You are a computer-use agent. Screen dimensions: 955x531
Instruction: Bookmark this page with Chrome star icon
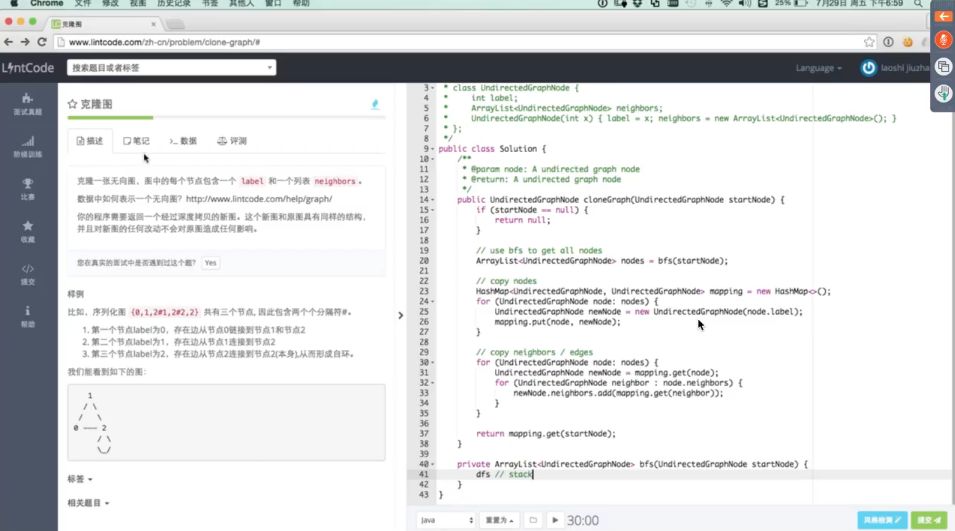(869, 43)
